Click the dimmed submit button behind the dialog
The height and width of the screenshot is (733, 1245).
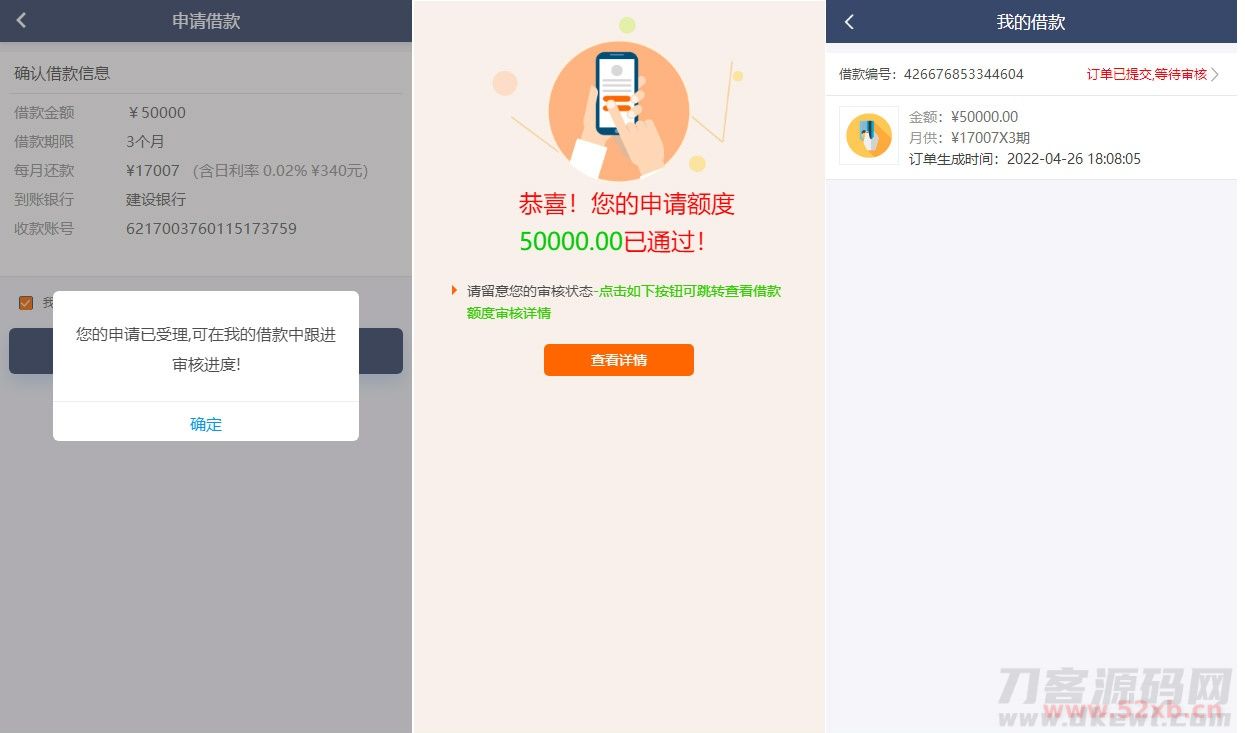click(206, 351)
